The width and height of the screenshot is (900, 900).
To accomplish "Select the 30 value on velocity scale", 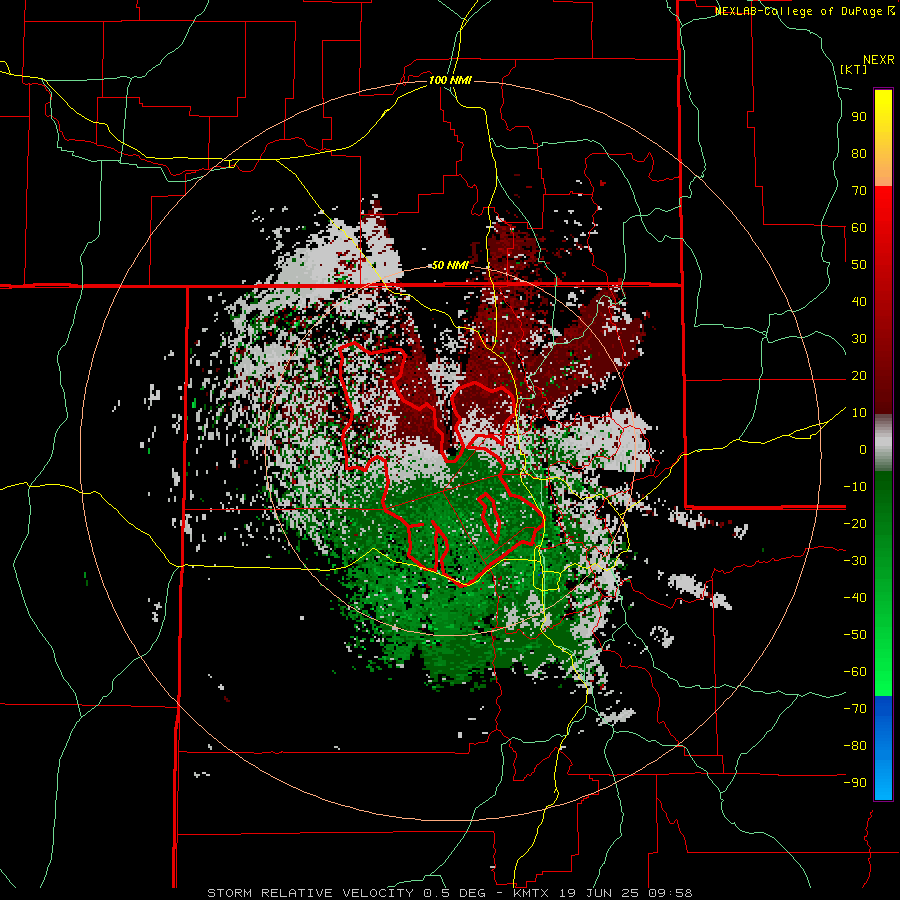I will 859,339.
